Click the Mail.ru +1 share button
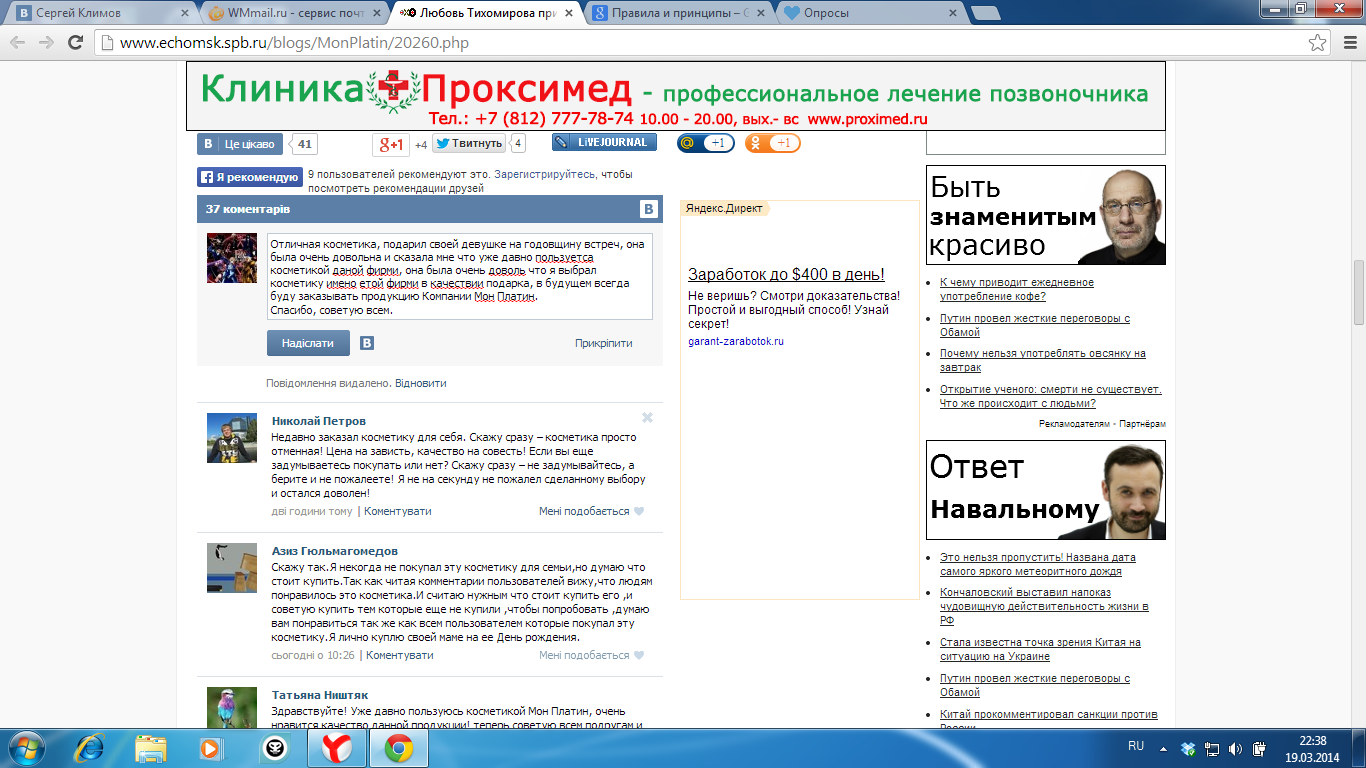The image size is (1366, 768). pos(705,143)
